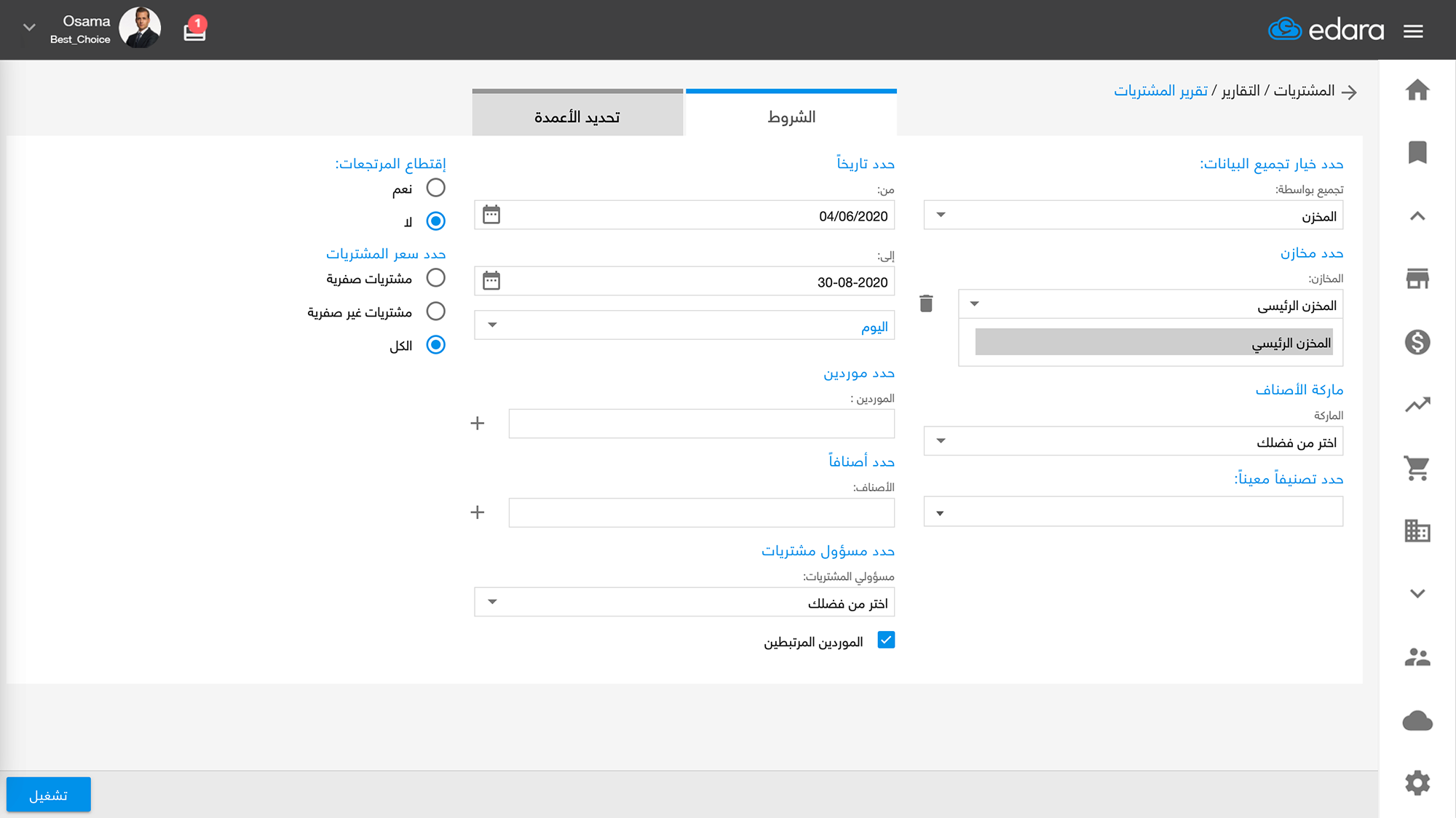The width and height of the screenshot is (1456, 818).
Task: Open the تقرير المشتريات breadcrumb link
Action: pos(1160,91)
